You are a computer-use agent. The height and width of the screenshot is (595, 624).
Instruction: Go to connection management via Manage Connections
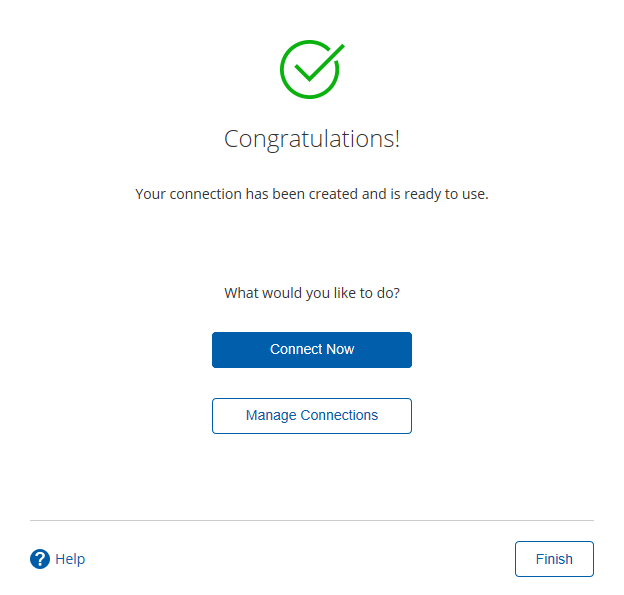click(312, 416)
